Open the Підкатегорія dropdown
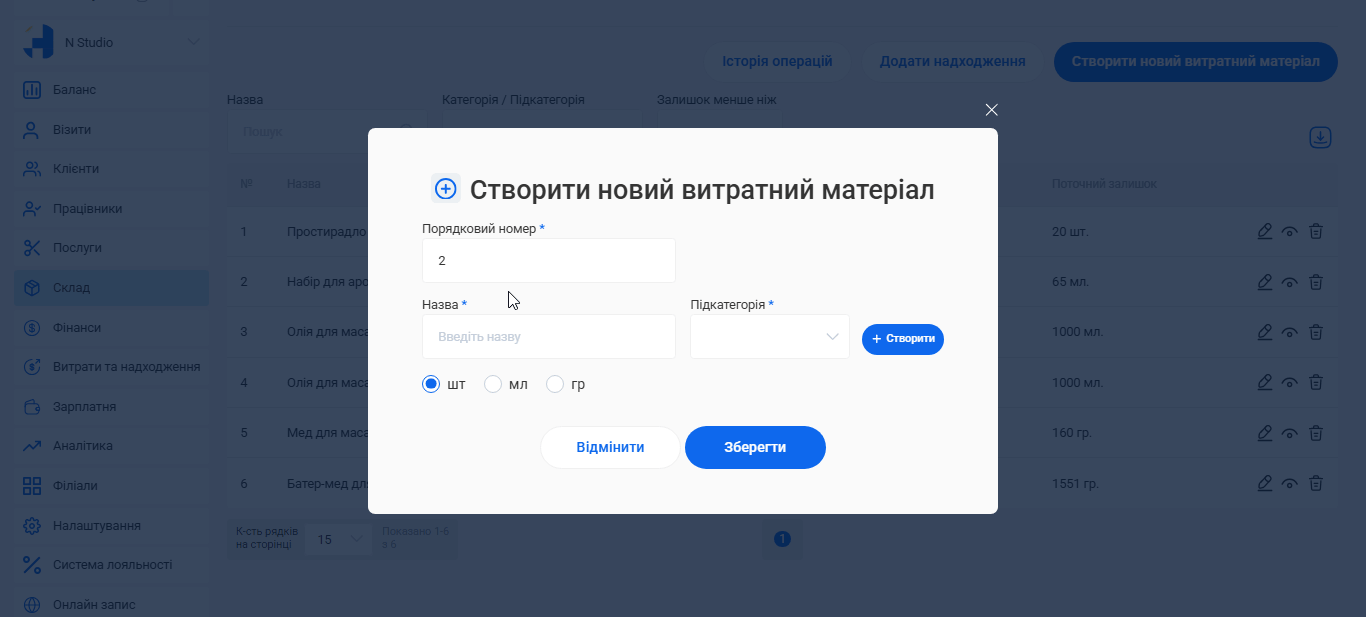1366x617 pixels. point(768,336)
